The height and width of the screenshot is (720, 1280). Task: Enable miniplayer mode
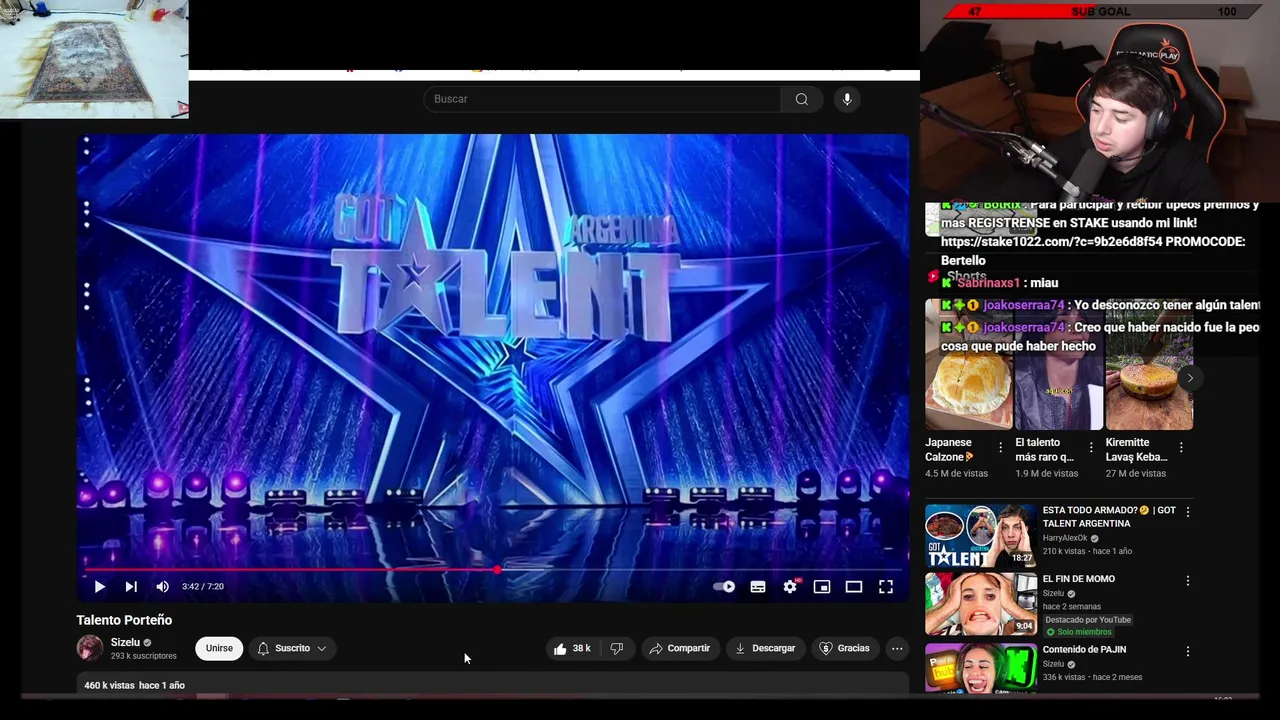click(822, 587)
